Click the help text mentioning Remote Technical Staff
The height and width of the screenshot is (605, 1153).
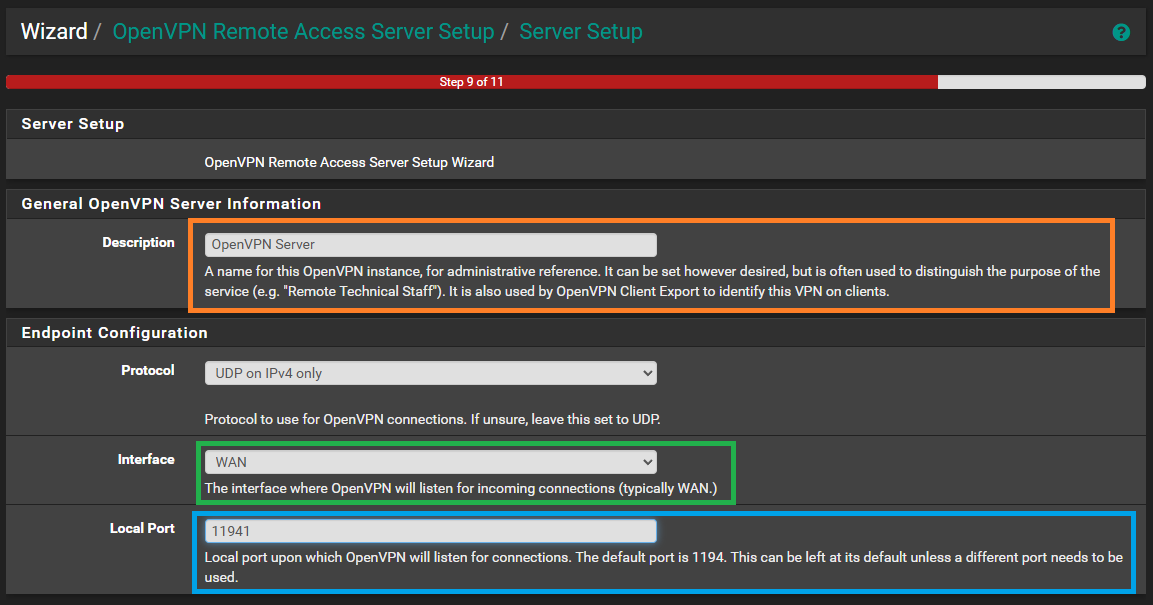coord(652,282)
